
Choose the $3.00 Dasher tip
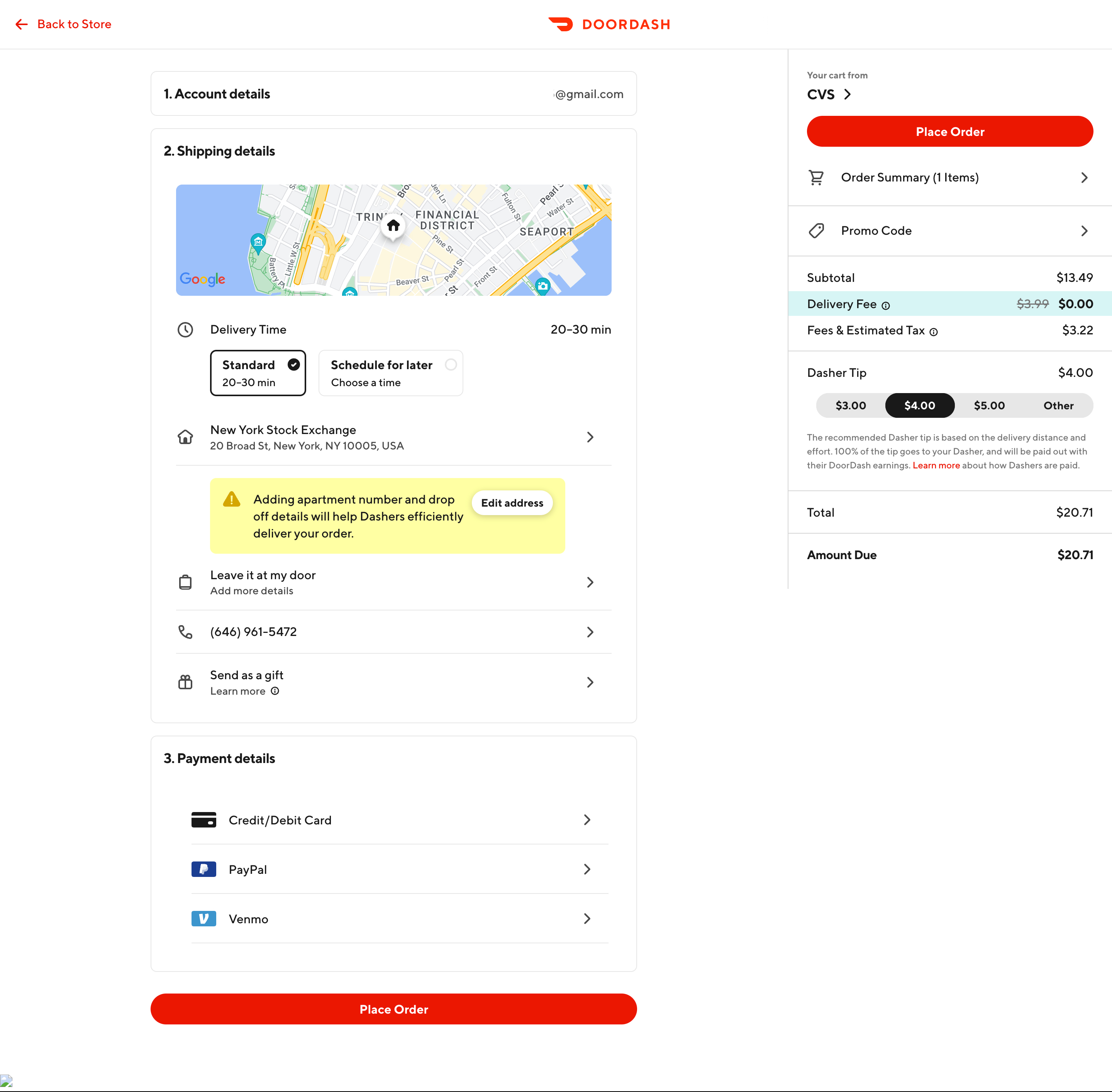tap(851, 405)
